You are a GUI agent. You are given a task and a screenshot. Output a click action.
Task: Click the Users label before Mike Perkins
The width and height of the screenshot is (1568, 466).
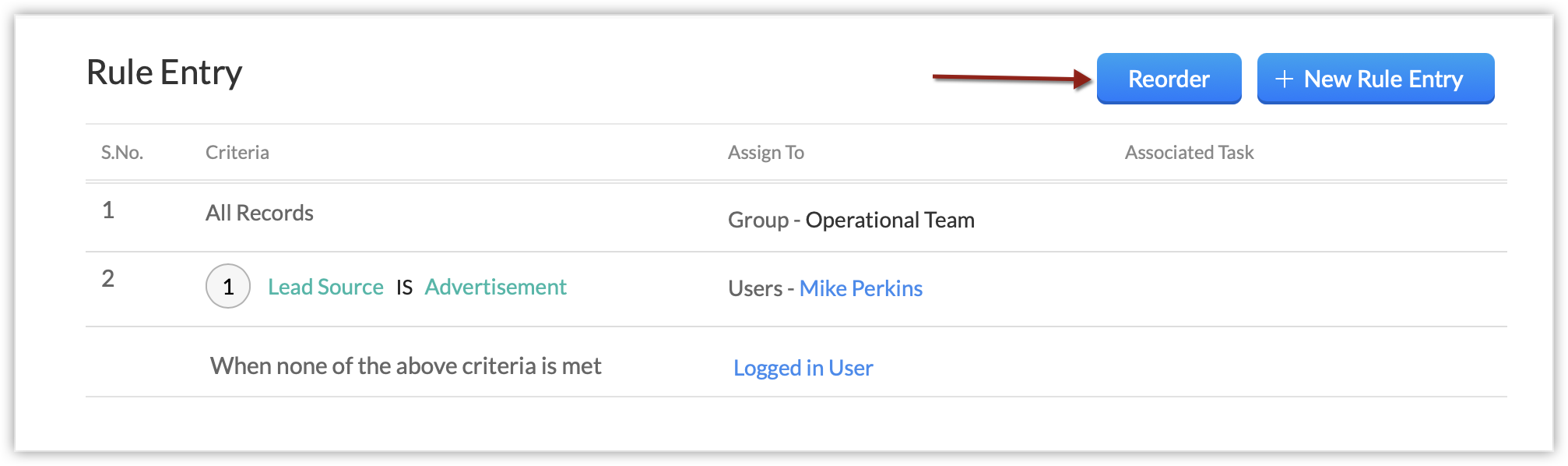tap(754, 288)
